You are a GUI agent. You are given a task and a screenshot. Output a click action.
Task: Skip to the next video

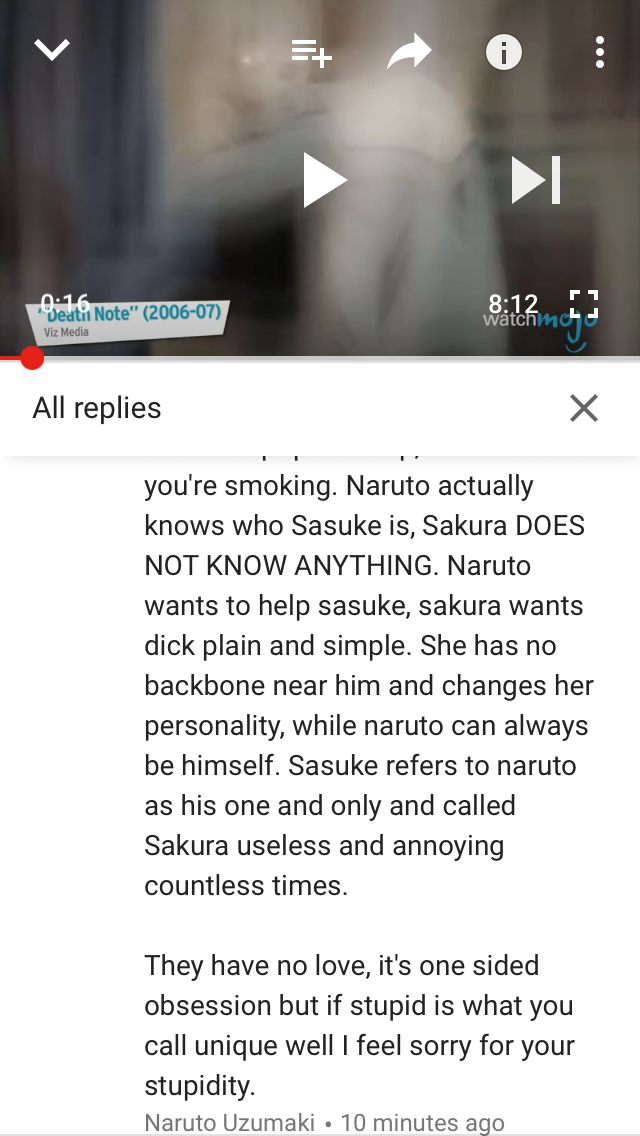[536, 180]
